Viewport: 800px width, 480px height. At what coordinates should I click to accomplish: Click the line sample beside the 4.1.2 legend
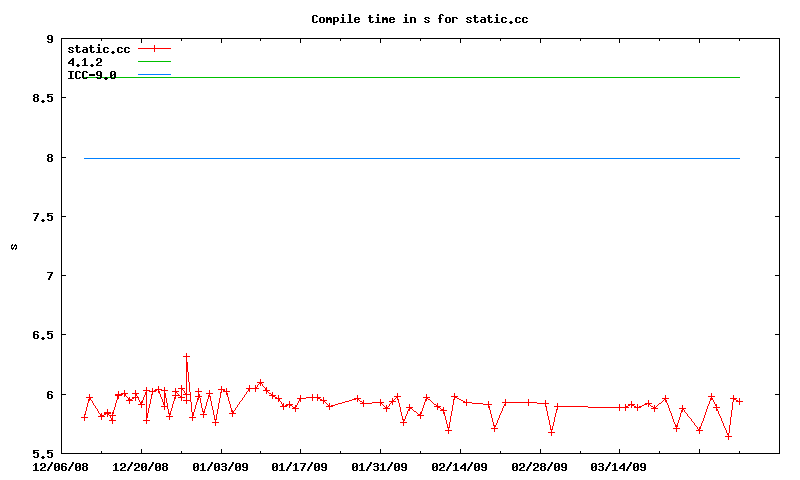click(x=155, y=62)
